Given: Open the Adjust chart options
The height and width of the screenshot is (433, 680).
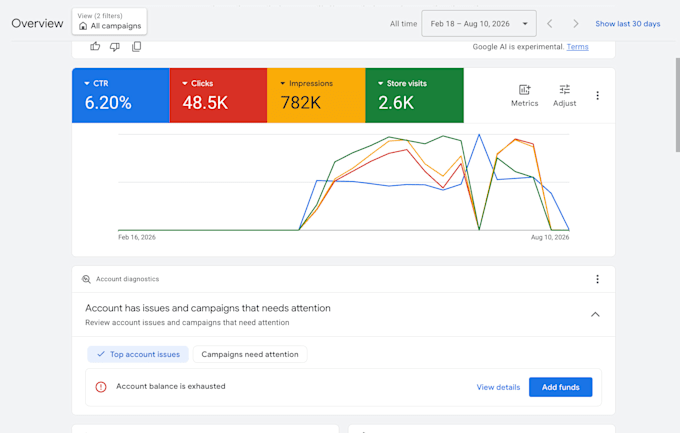Looking at the screenshot, I should click(564, 95).
